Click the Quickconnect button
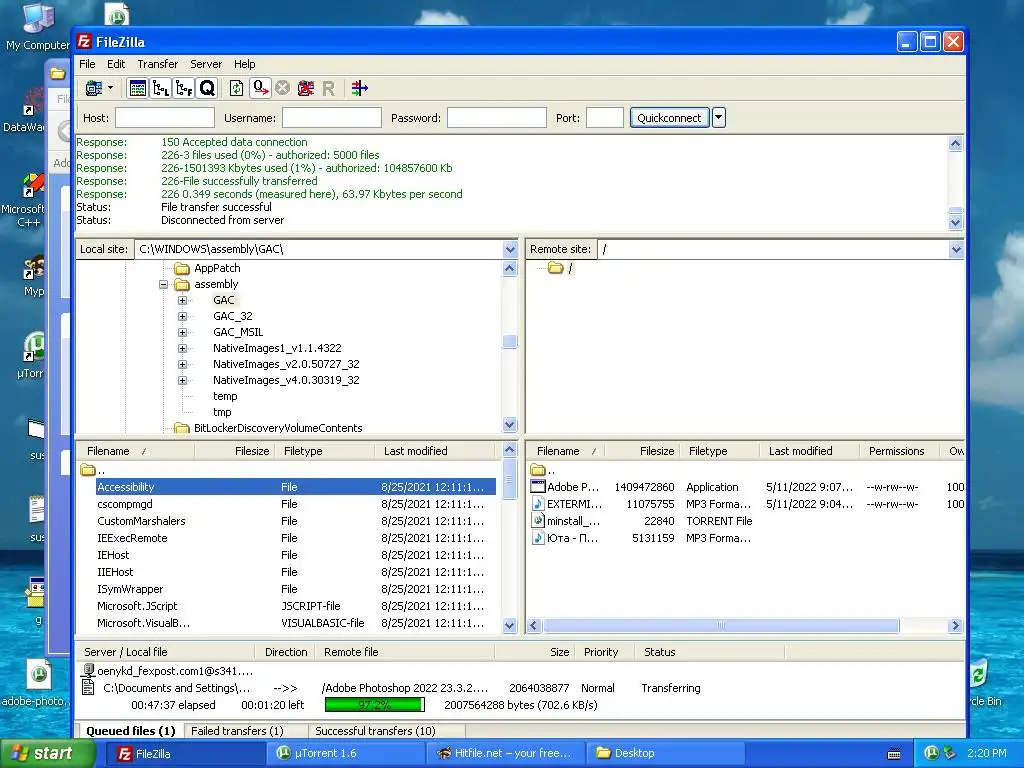This screenshot has height=768, width=1024. 669,118
